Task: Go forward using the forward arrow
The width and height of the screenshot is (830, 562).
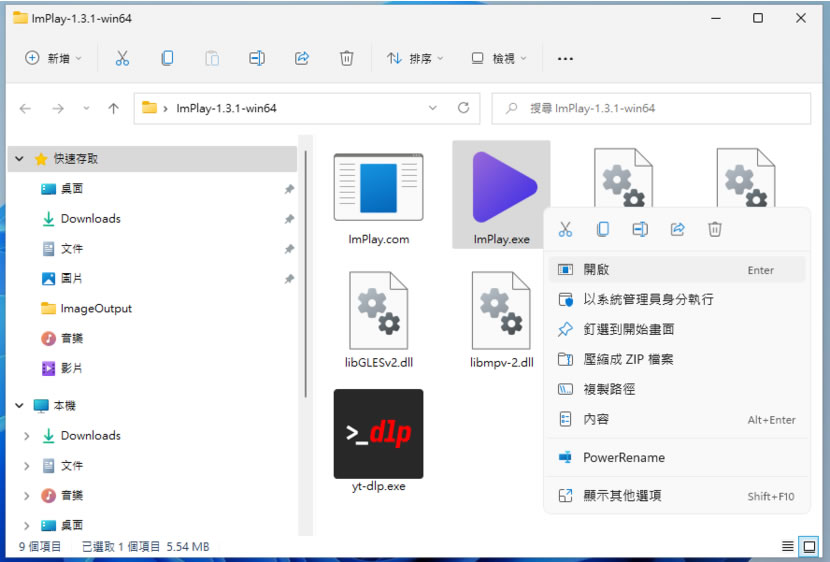Action: point(58,109)
